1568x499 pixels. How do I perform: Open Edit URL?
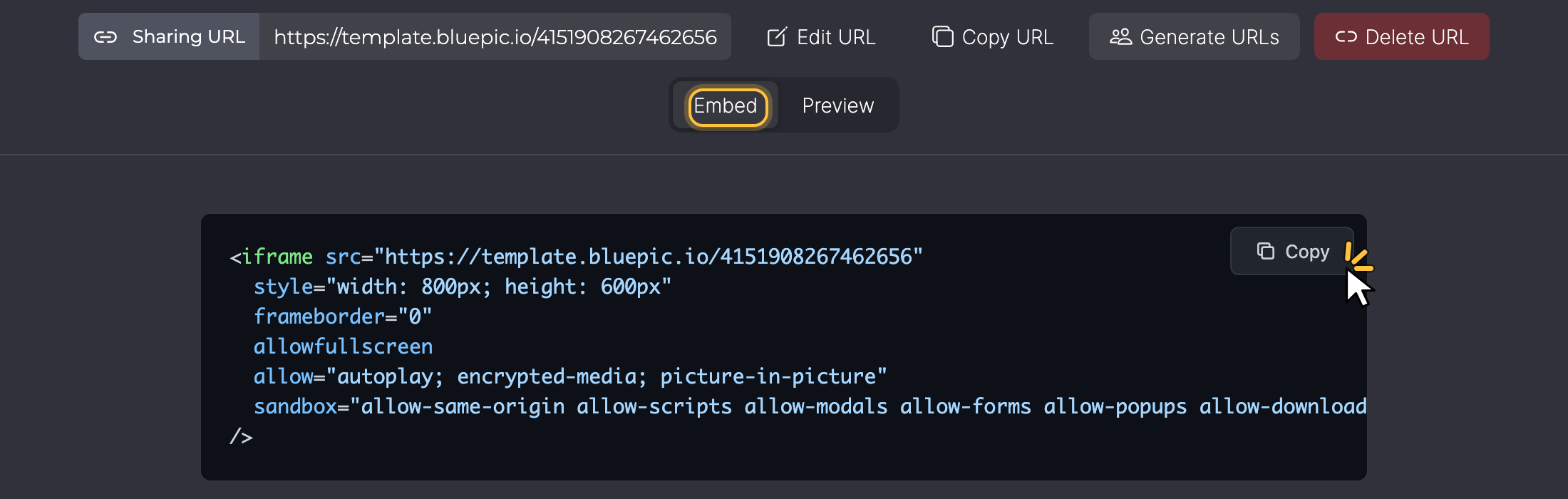pyautogui.click(x=821, y=36)
